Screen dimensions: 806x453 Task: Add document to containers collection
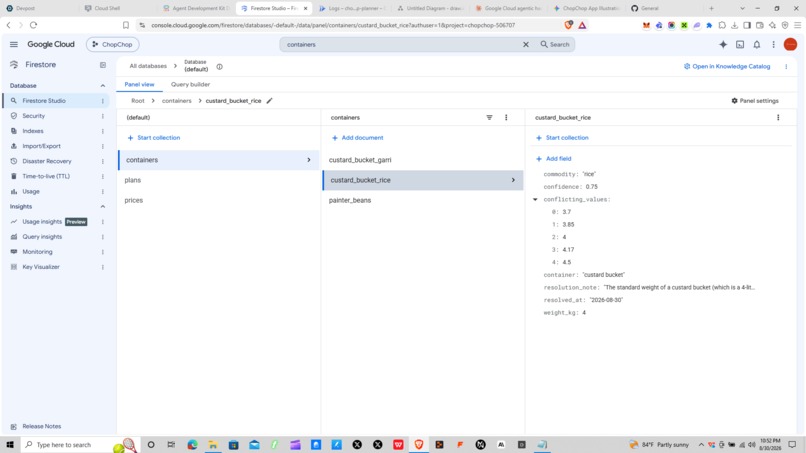point(357,138)
